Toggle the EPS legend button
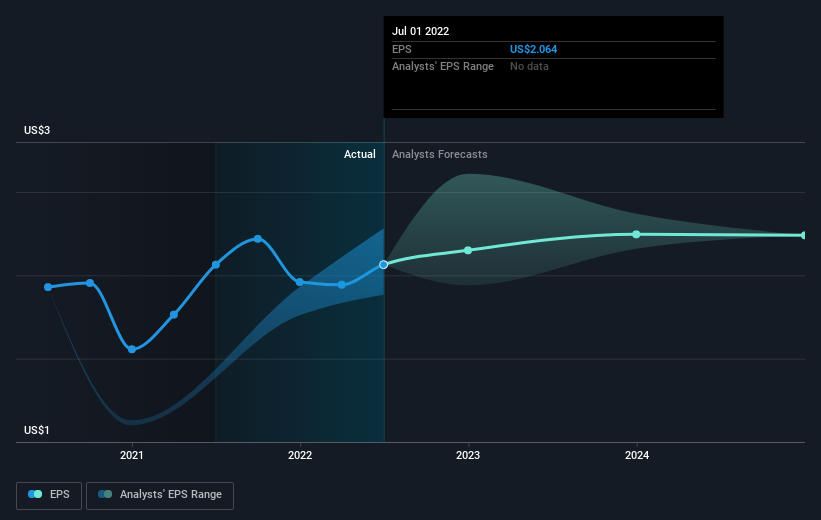Screen dimensions: 821x520 (x=49, y=495)
